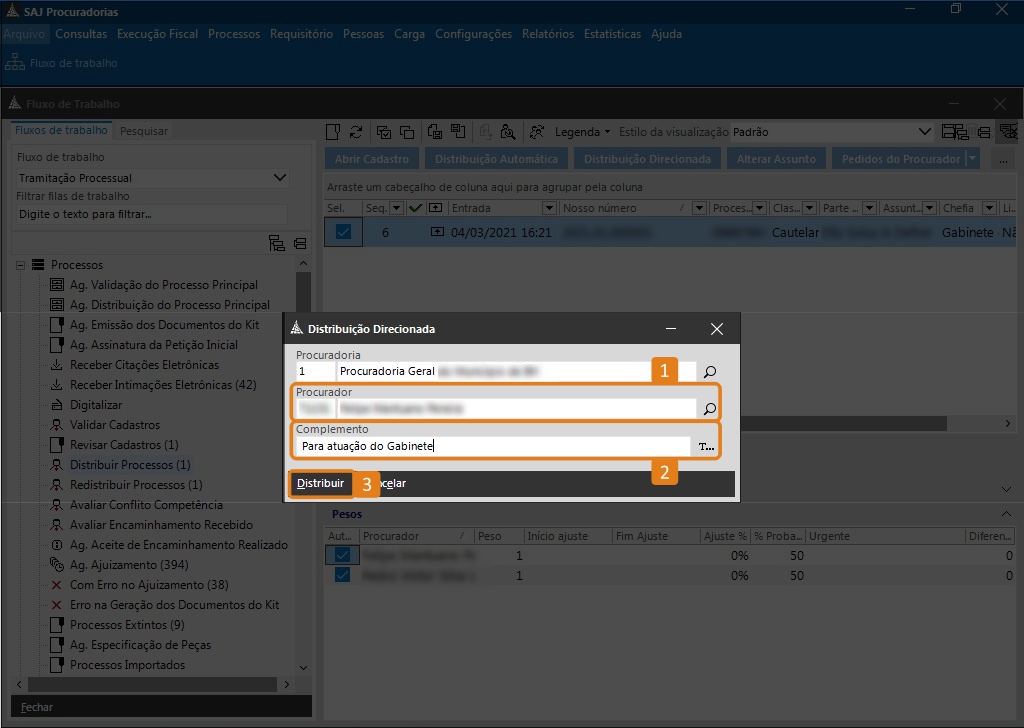Click the Digitalizar queue icon
Viewport: 1024px width, 728px height.
pyautogui.click(x=57, y=405)
